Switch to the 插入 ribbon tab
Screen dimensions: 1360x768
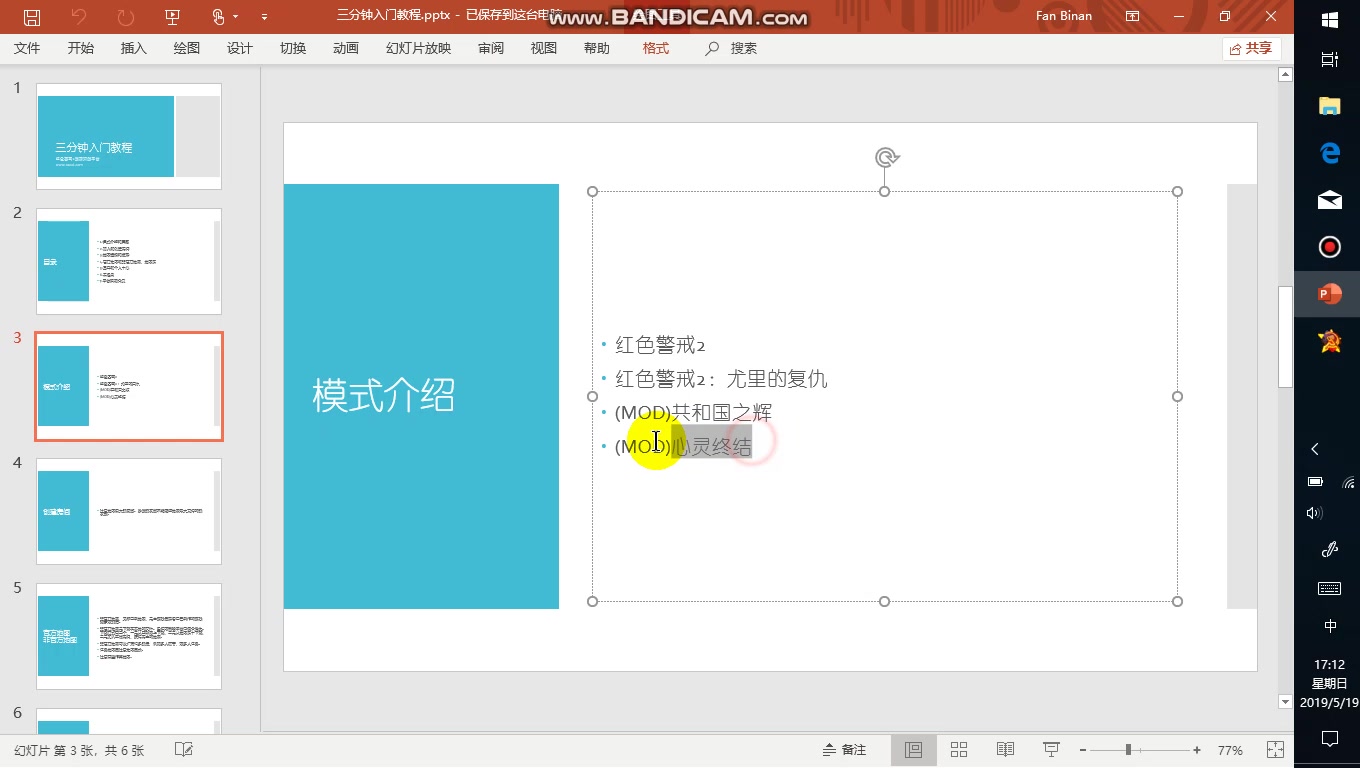click(x=133, y=48)
